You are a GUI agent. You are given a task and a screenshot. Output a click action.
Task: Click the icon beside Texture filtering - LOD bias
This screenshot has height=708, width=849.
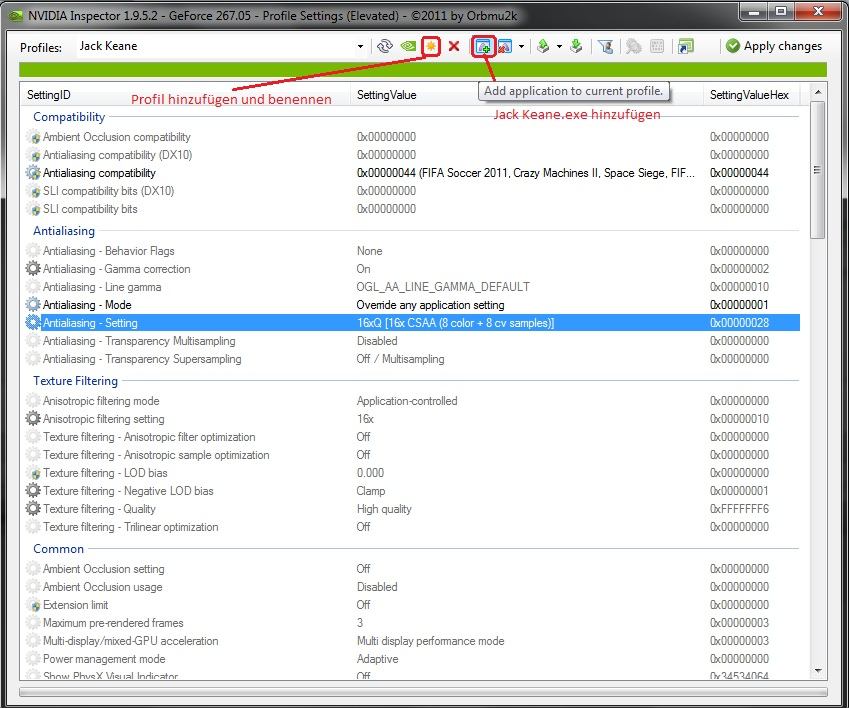click(x=33, y=473)
